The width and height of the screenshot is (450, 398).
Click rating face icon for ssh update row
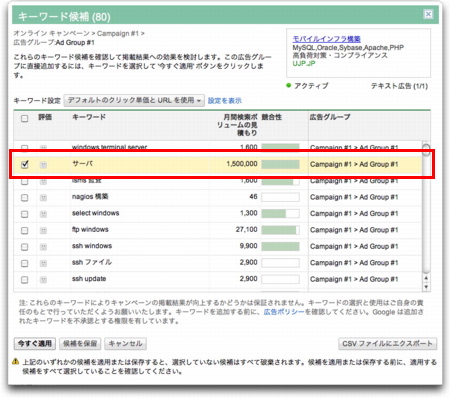[x=43, y=280]
